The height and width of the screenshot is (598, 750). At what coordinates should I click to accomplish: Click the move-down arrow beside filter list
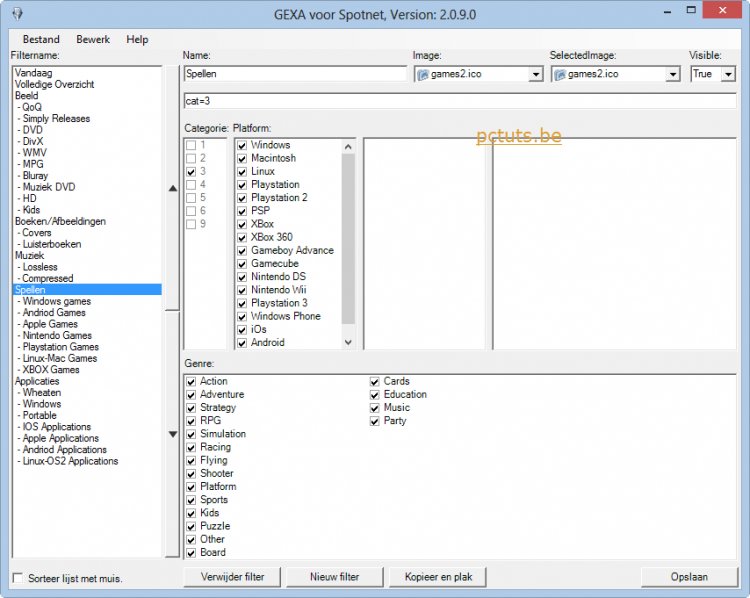pyautogui.click(x=172, y=434)
